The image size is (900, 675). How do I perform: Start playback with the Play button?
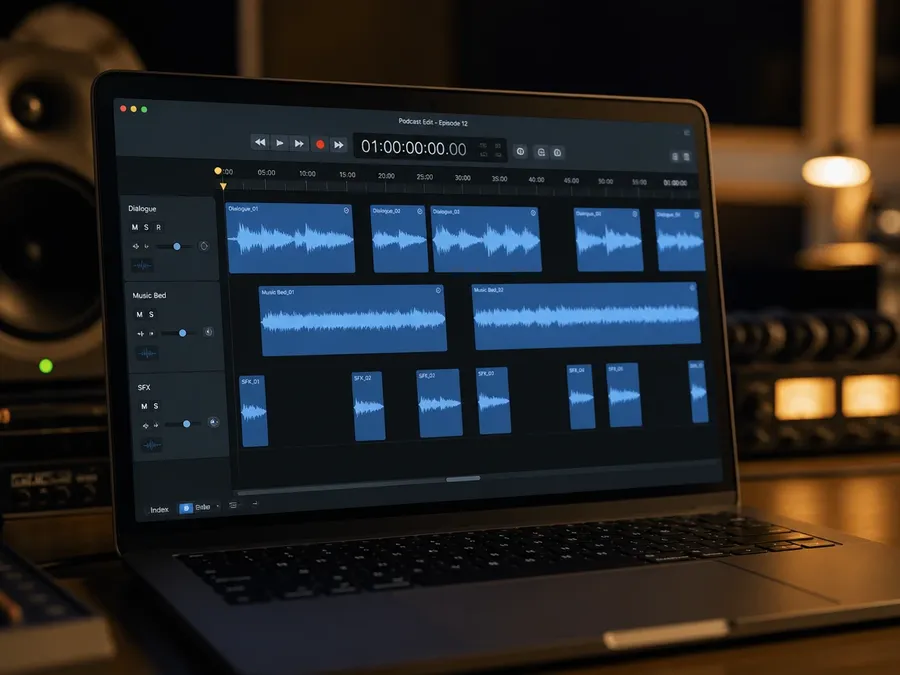point(280,142)
